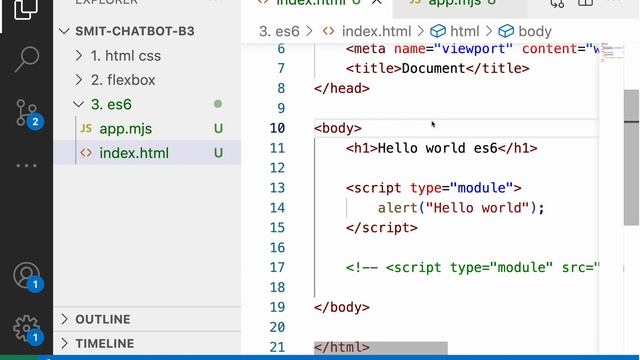The image size is (640, 360).
Task: Click line number 14 in the gutter
Action: click(277, 208)
